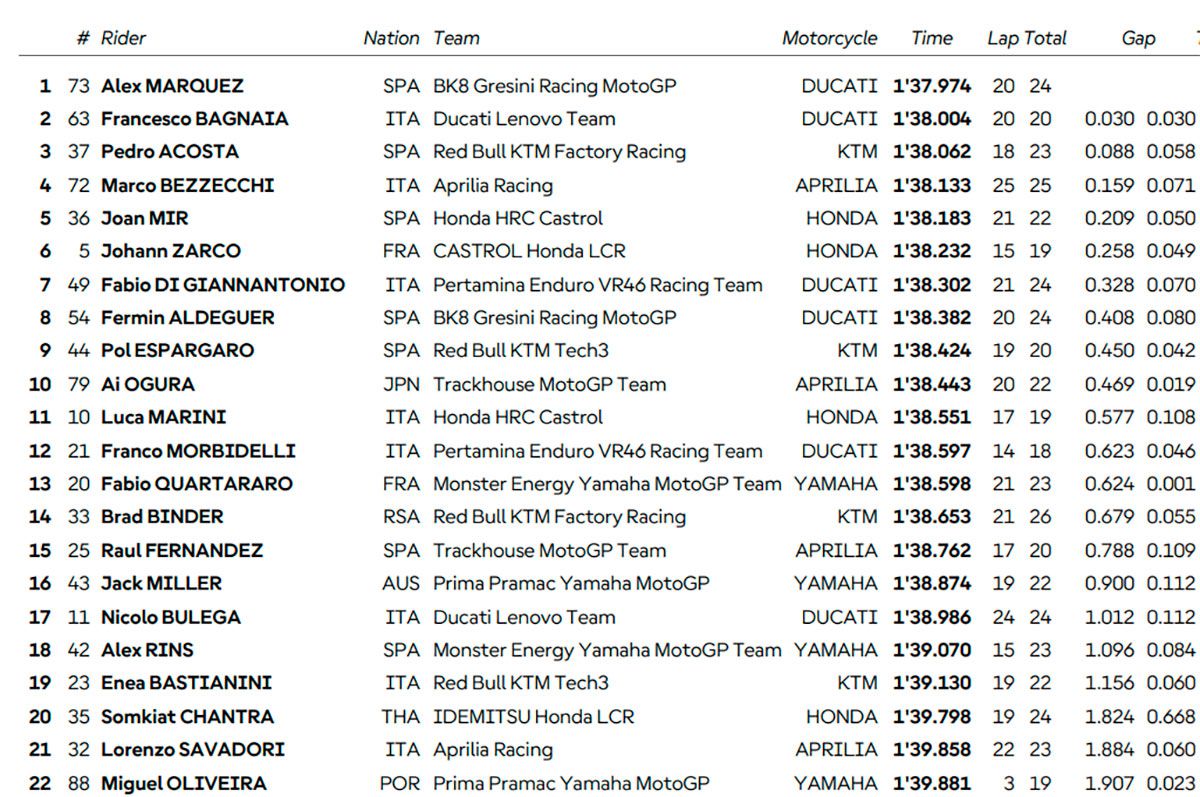Click the Lap column header
Viewport: 1200px width, 797px height.
pyautogui.click(x=1002, y=38)
